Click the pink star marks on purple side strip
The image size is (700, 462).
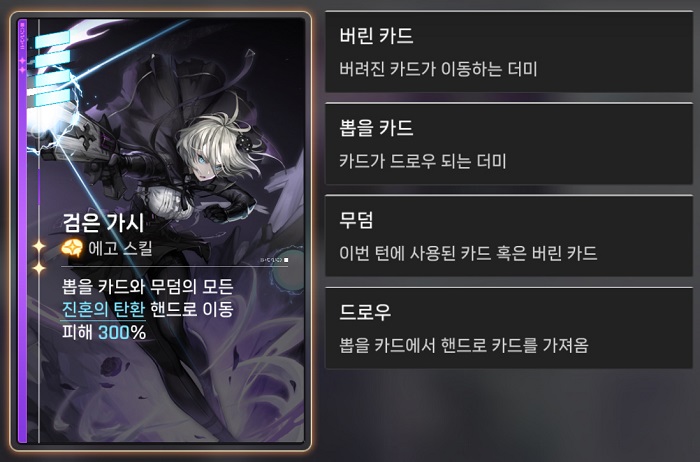coord(22,65)
